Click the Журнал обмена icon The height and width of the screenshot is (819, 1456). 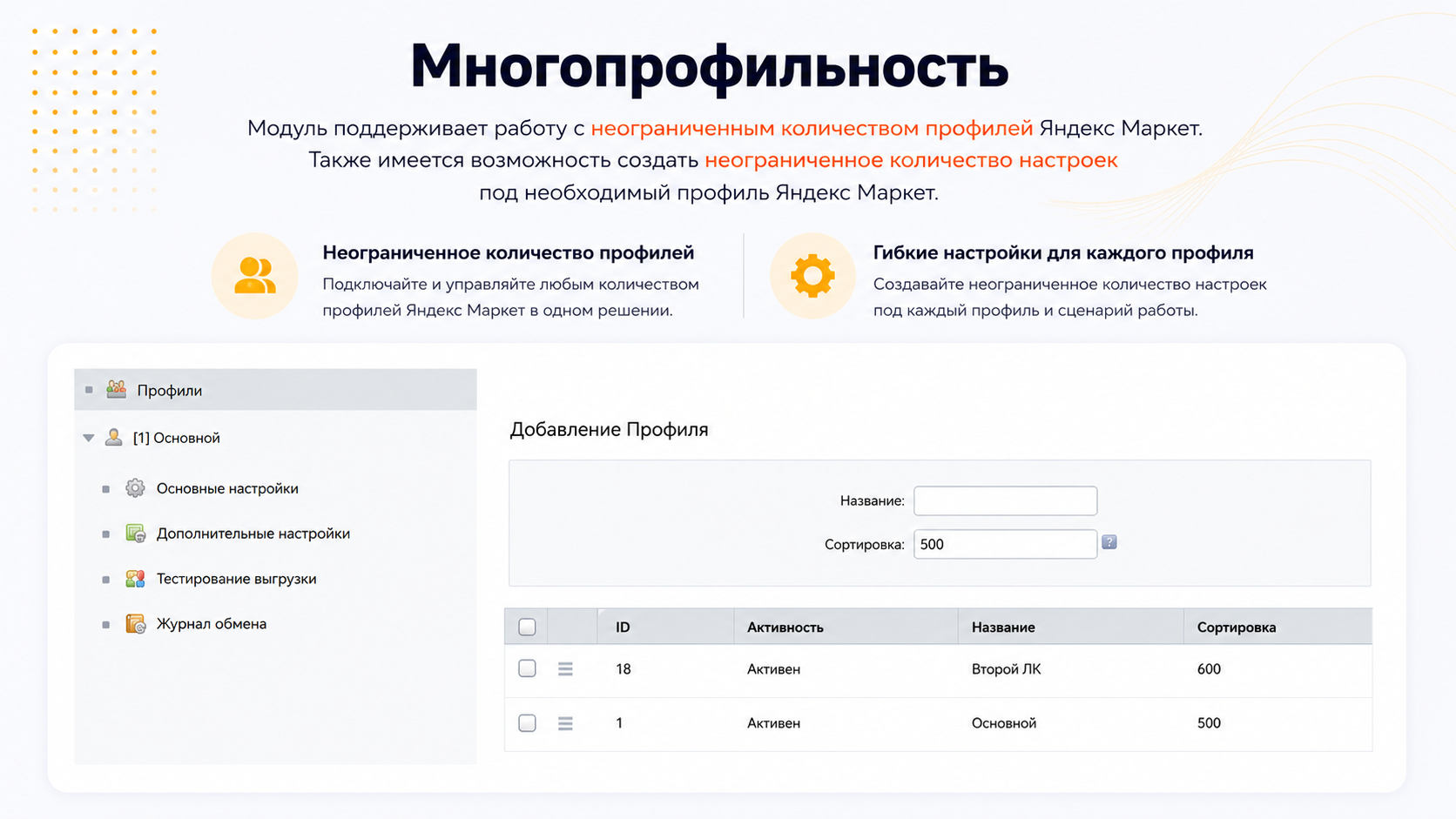[x=135, y=624]
